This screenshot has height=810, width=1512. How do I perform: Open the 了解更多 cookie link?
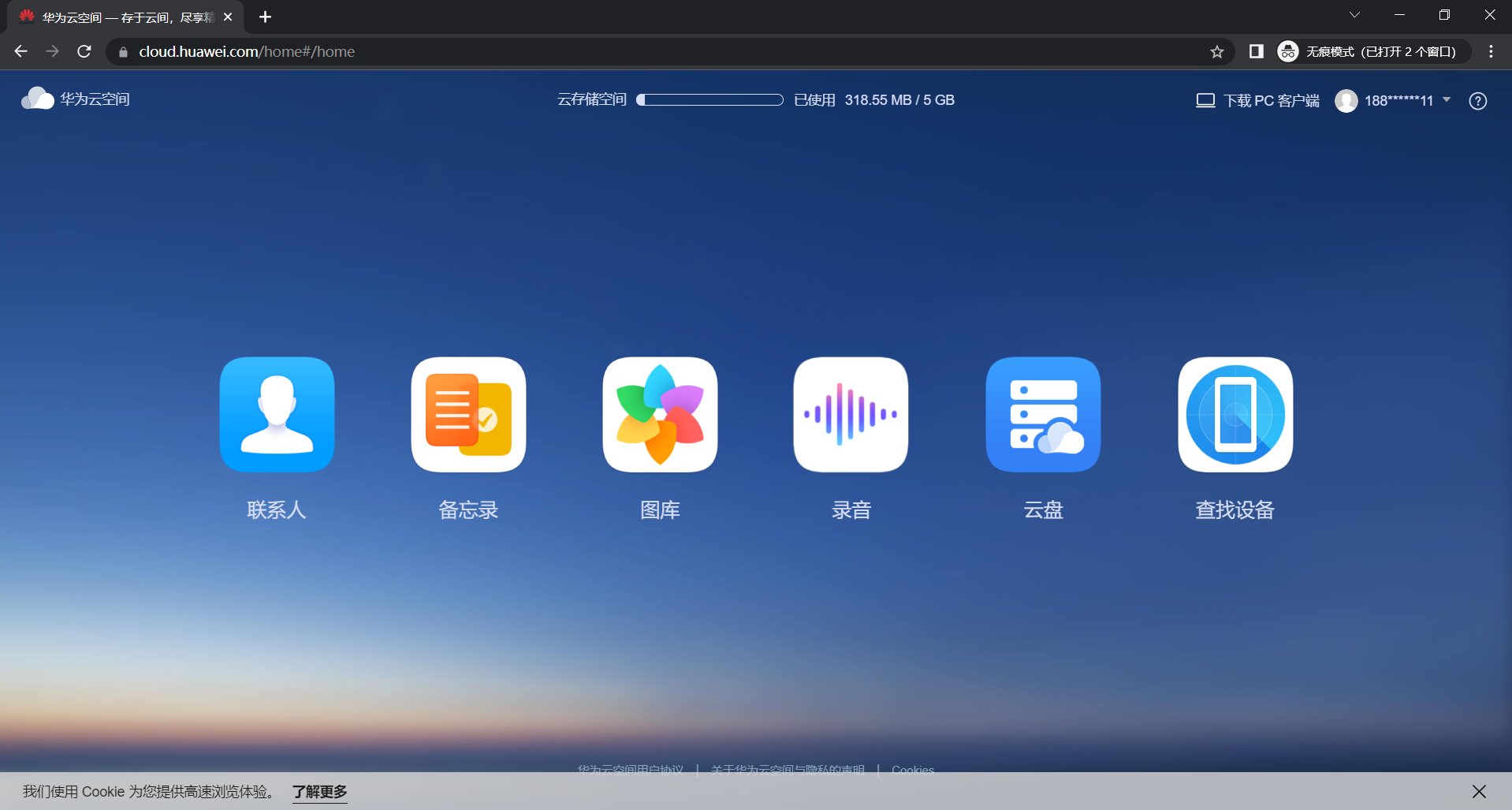[320, 791]
